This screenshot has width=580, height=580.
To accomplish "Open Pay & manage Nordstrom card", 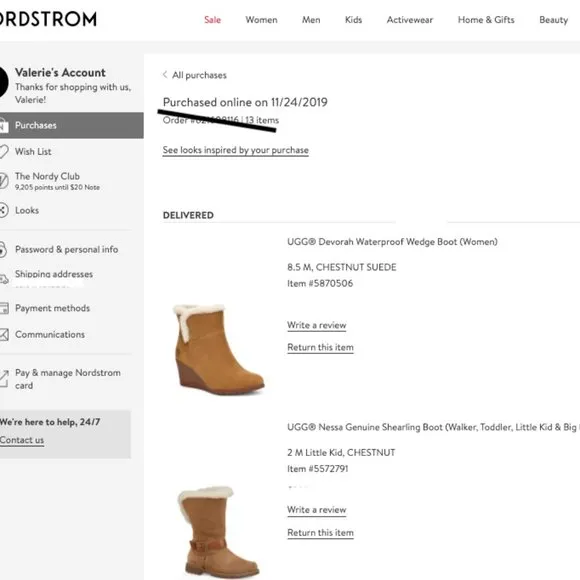I will coord(68,379).
